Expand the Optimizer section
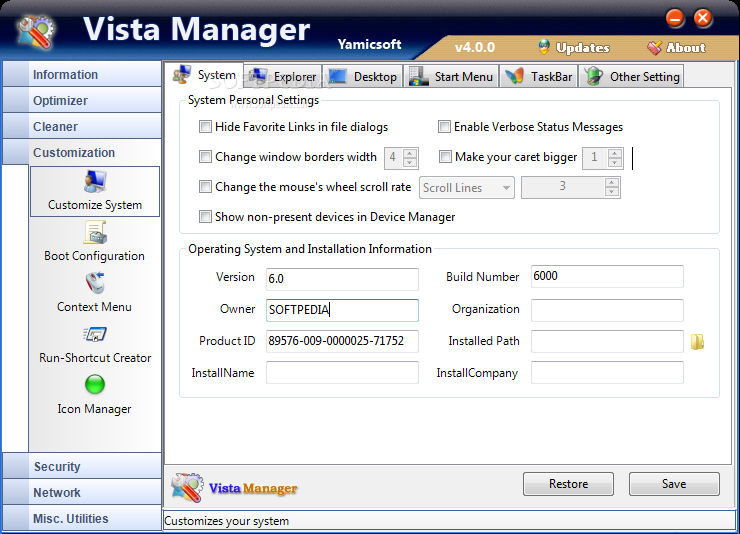This screenshot has width=740, height=534. pyautogui.click(x=82, y=100)
